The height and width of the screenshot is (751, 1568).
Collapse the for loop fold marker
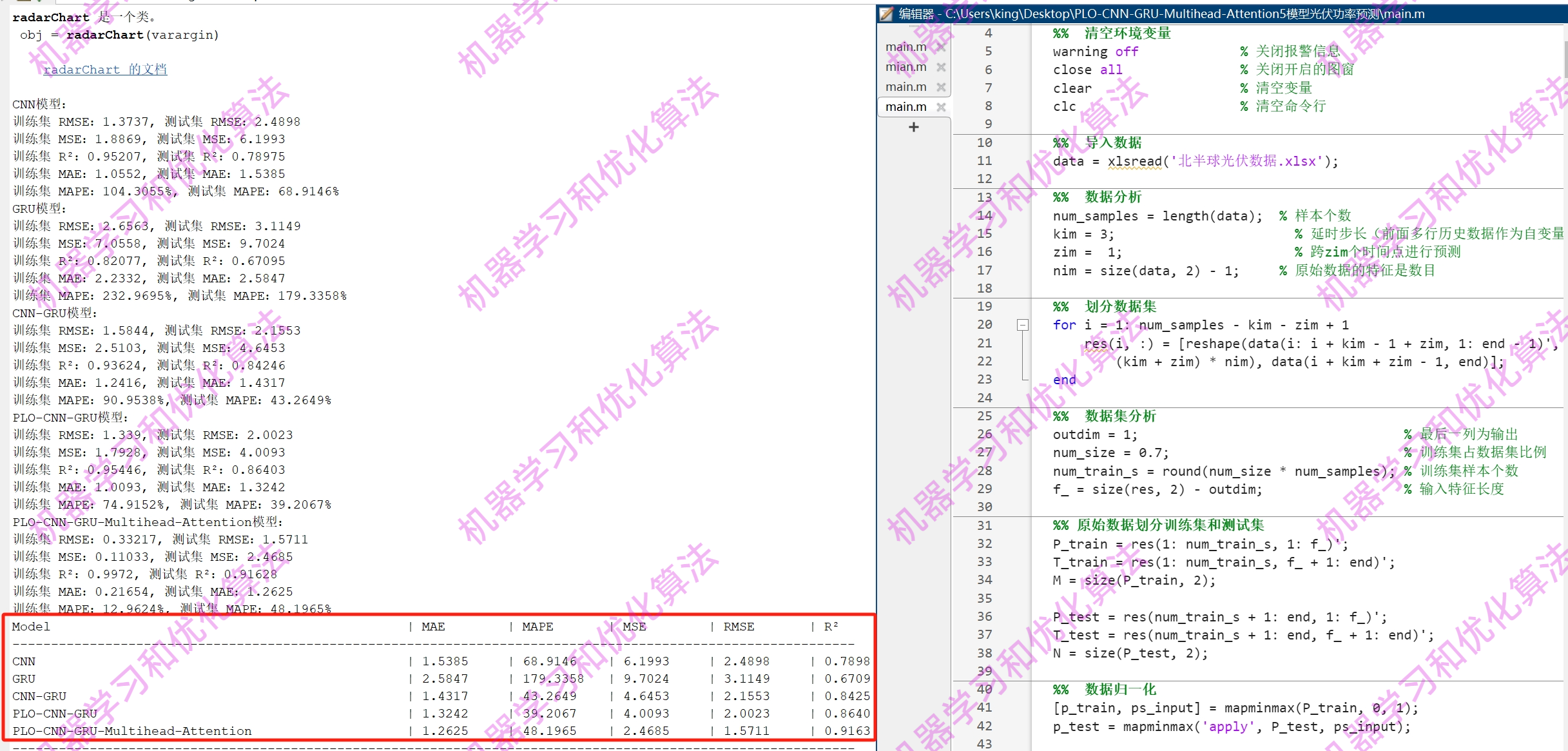coord(1022,325)
